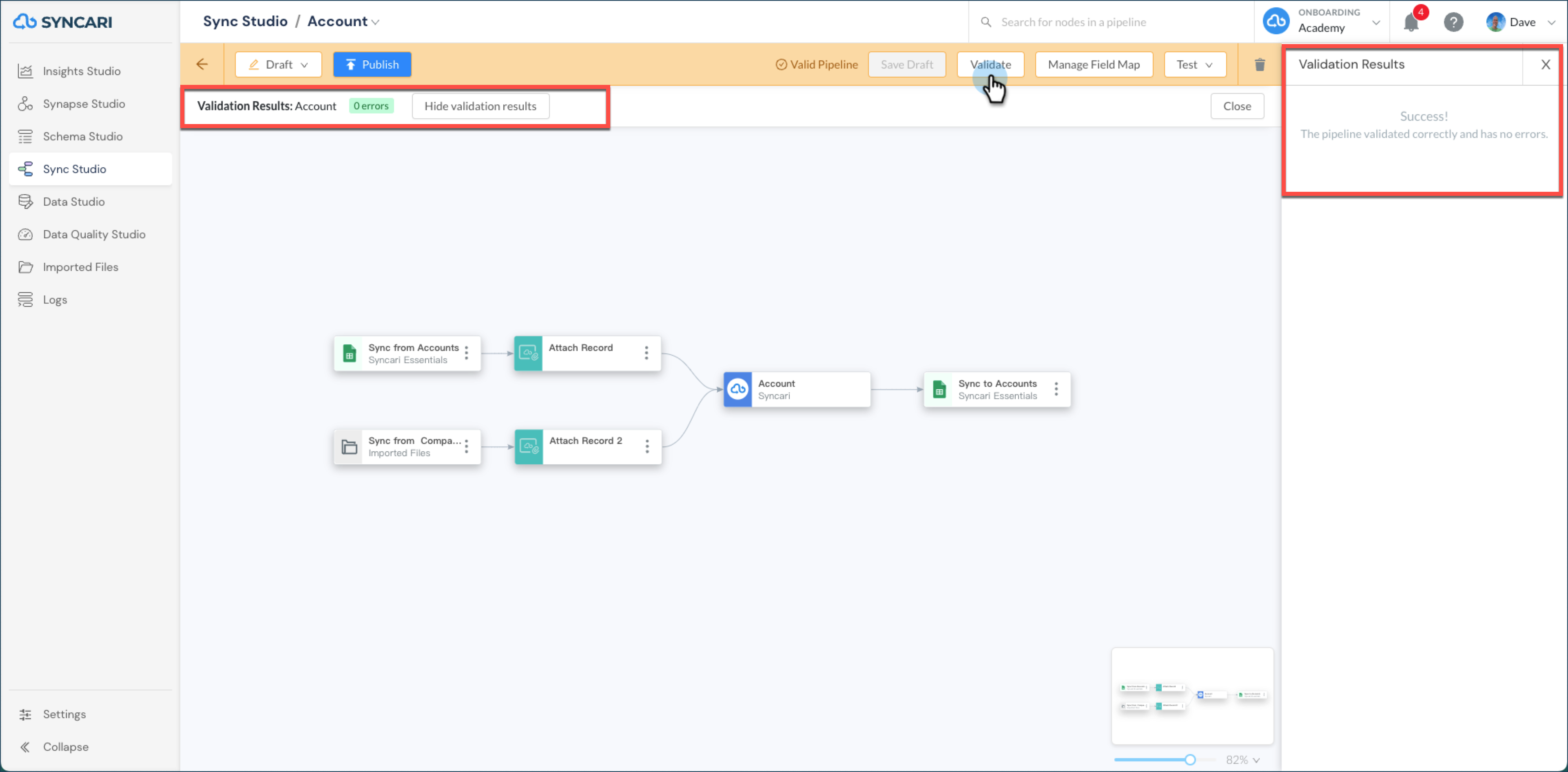Open options menu for Sync from Compa... node

tap(466, 446)
